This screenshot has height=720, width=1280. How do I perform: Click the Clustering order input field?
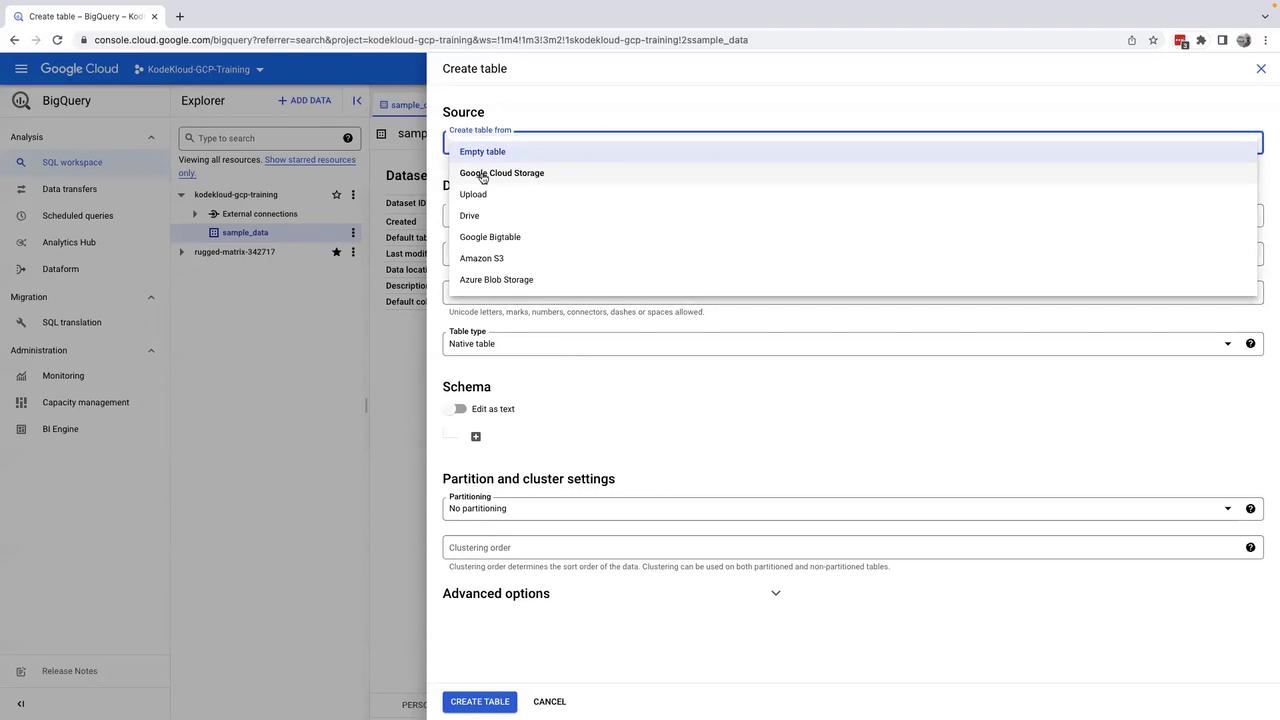840,548
